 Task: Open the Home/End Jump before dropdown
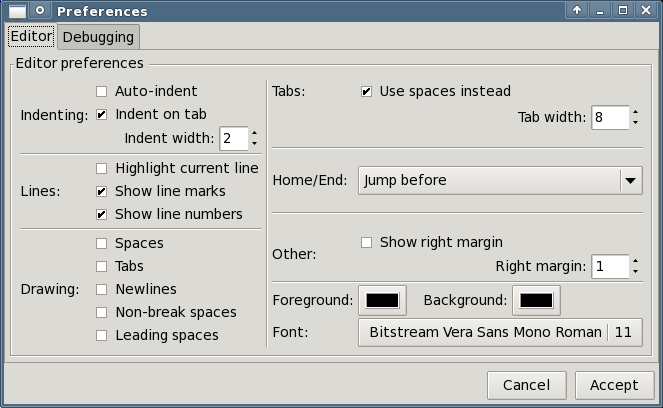point(500,181)
